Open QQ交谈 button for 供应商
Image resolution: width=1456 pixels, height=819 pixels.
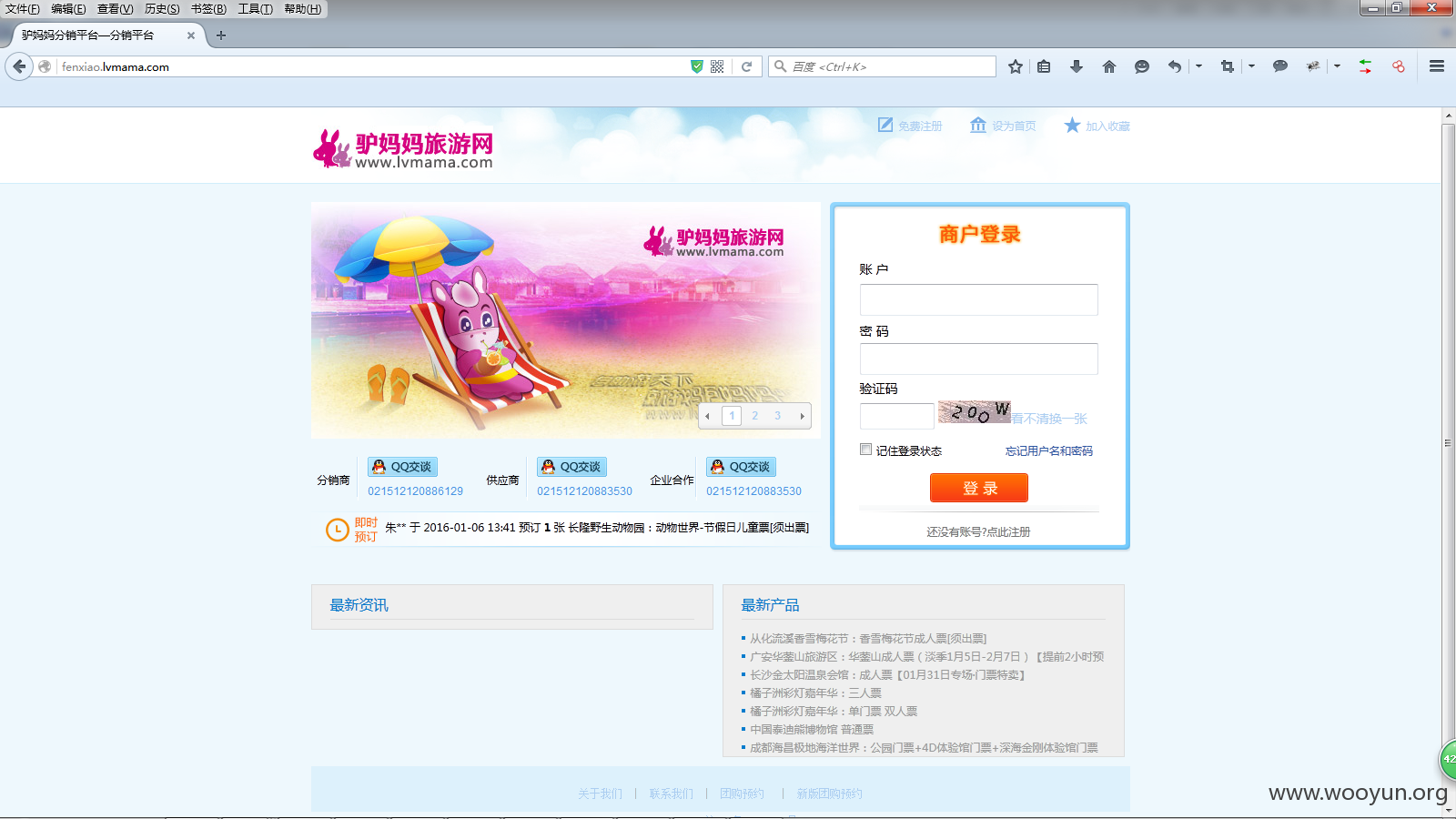571,467
